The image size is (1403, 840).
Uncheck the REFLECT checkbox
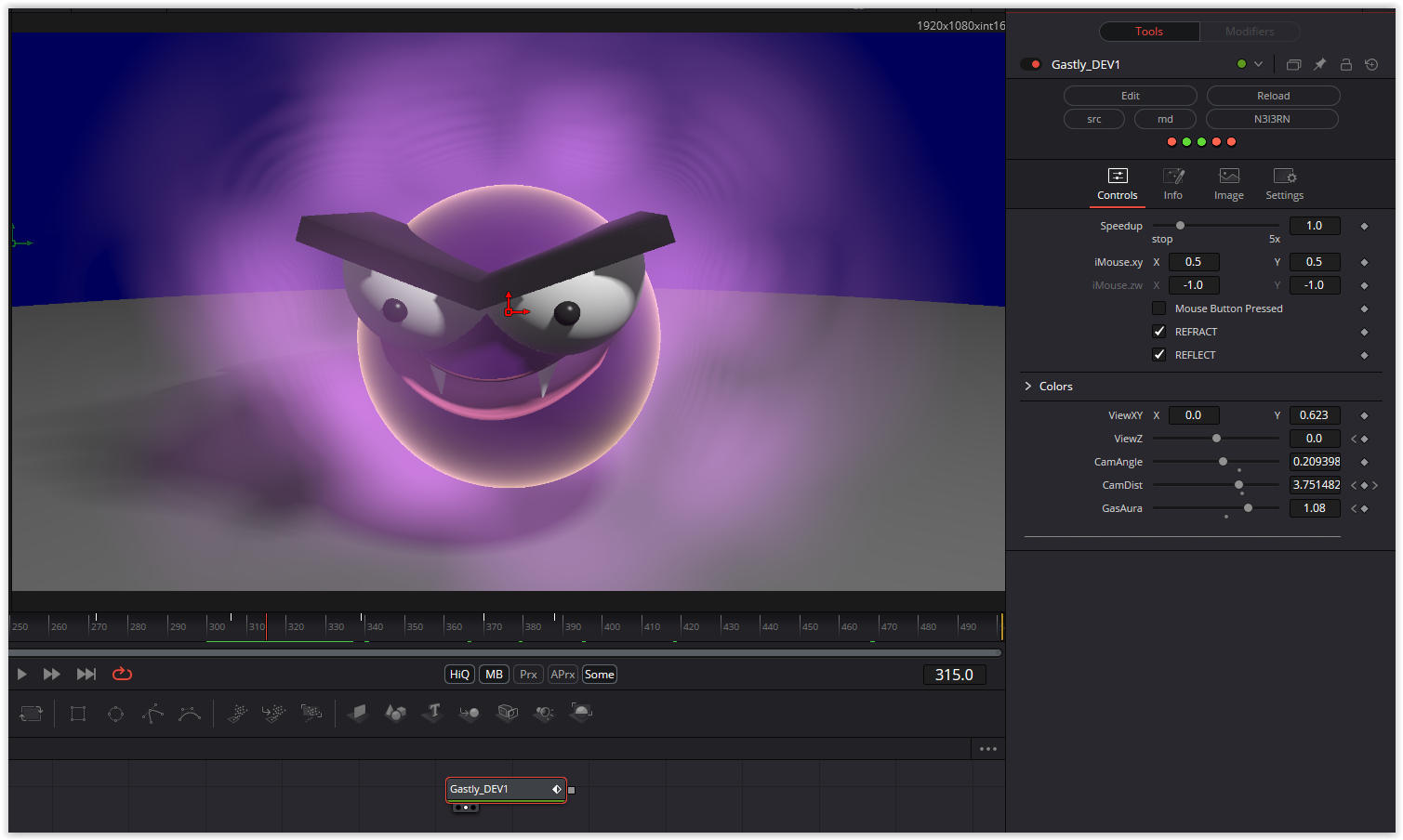click(x=1158, y=355)
